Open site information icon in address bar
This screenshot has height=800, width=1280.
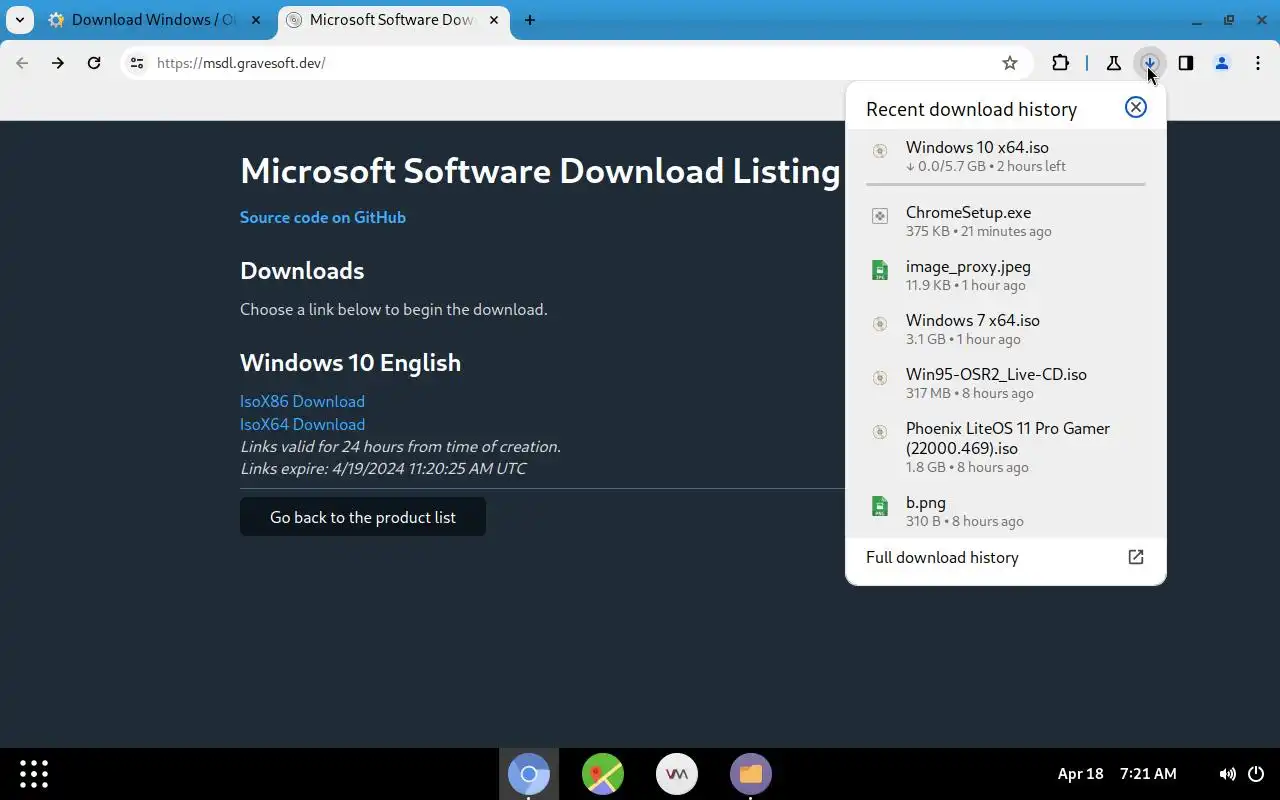(137, 63)
